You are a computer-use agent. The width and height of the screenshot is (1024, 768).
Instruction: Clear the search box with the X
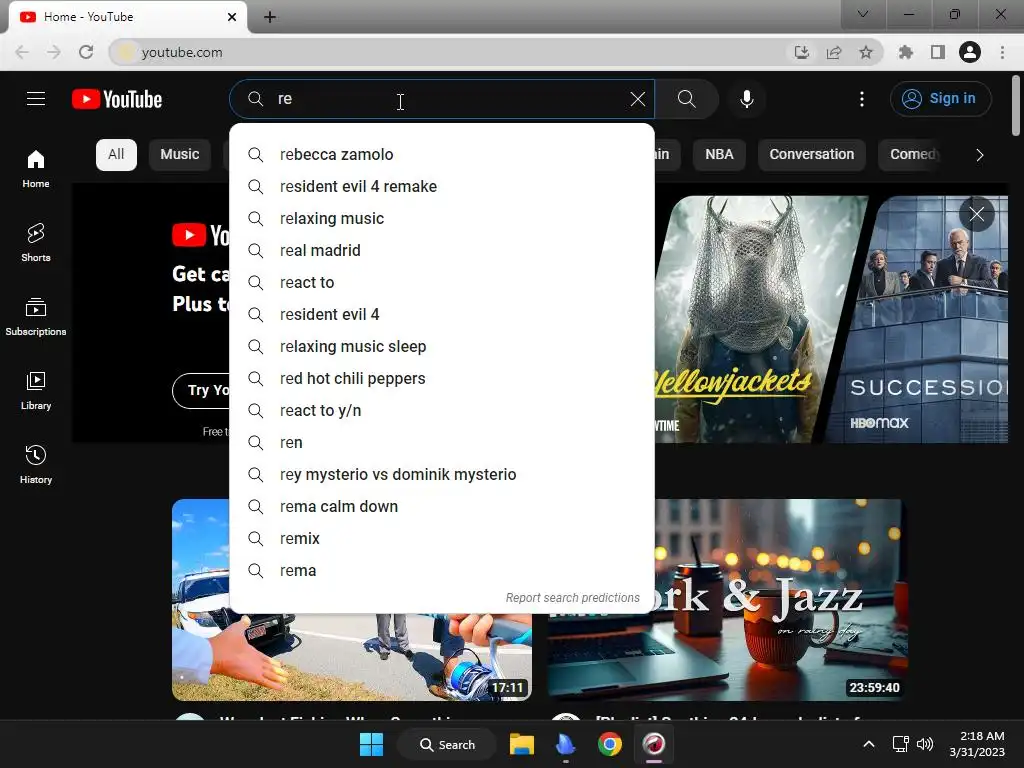(x=637, y=99)
